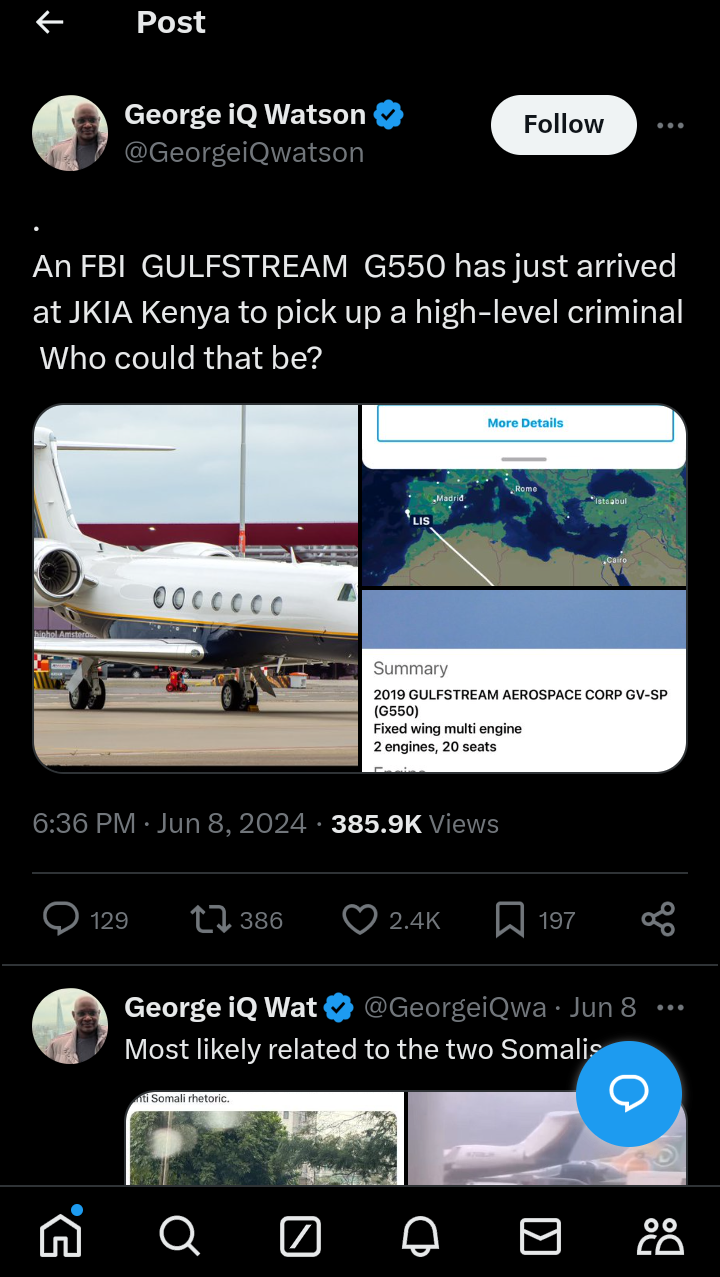Open Grok slash icon tab
Image resolution: width=720 pixels, height=1277 pixels.
[300, 1237]
